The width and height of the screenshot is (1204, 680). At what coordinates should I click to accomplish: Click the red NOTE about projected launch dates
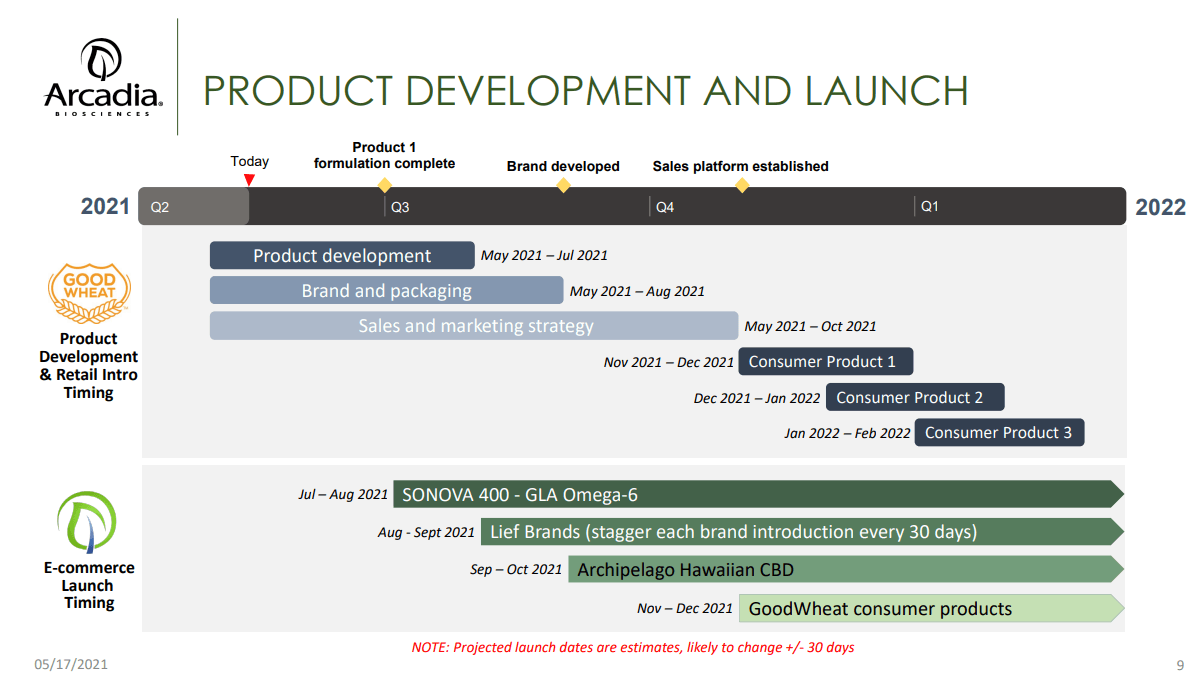pos(633,647)
